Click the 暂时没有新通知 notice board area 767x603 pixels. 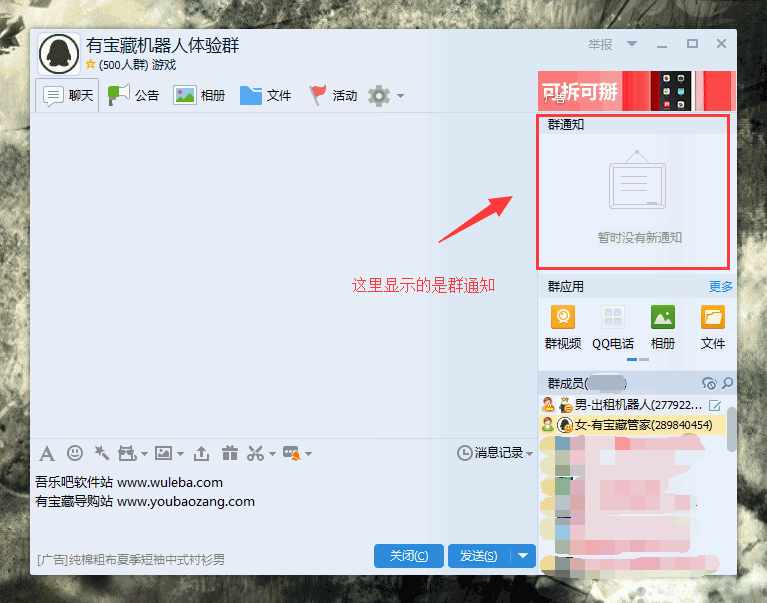coord(638,196)
